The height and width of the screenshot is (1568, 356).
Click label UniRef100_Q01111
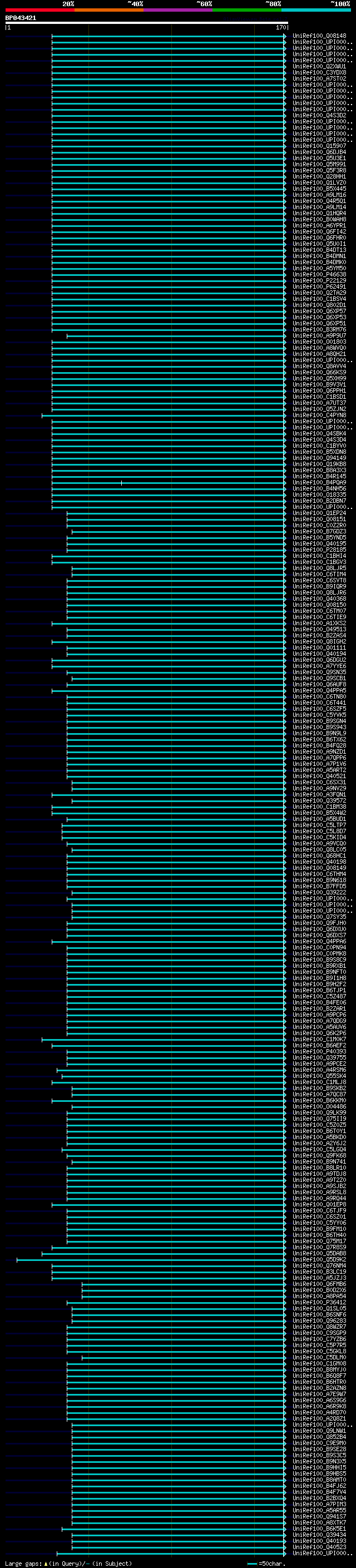(x=319, y=647)
